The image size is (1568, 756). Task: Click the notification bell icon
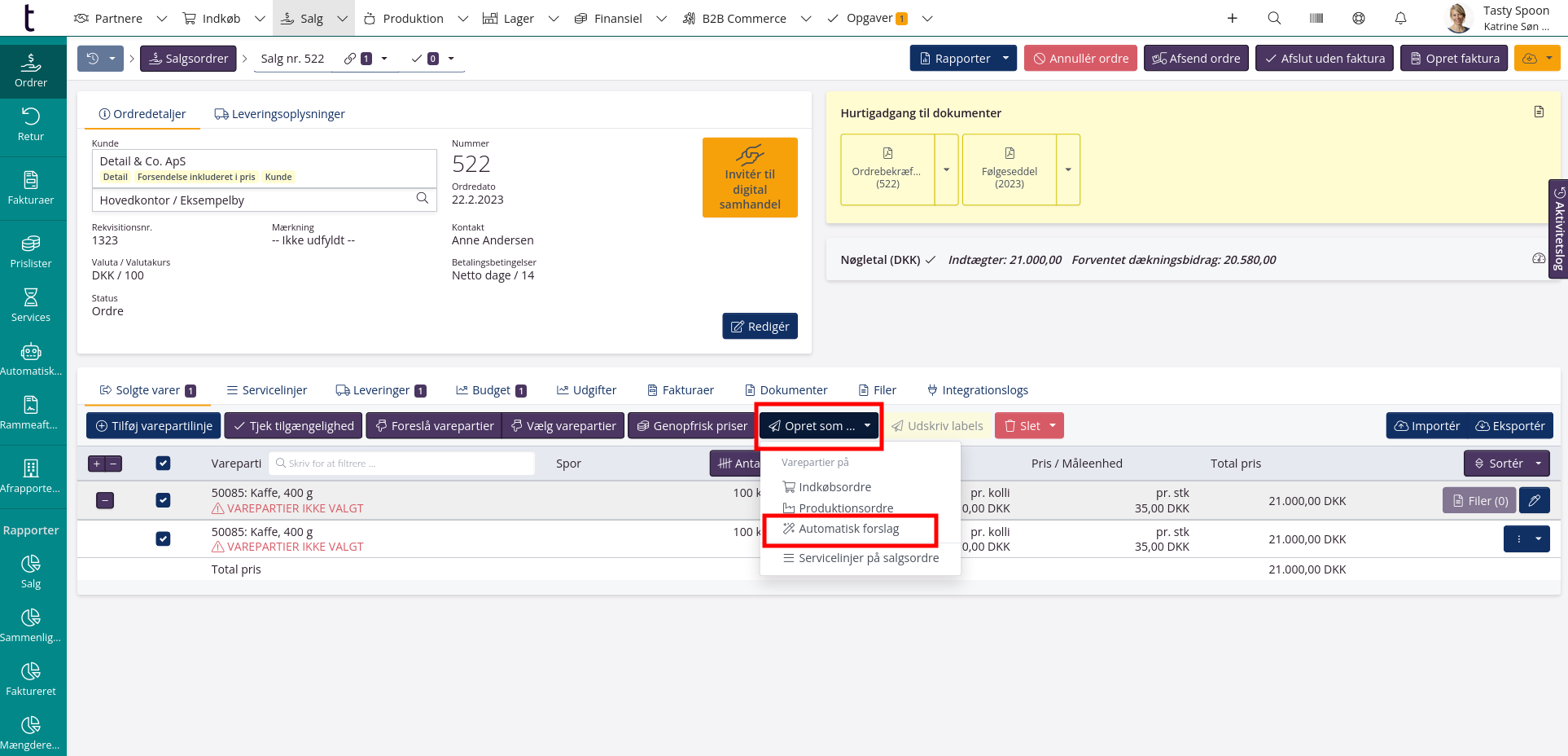[x=1400, y=18]
